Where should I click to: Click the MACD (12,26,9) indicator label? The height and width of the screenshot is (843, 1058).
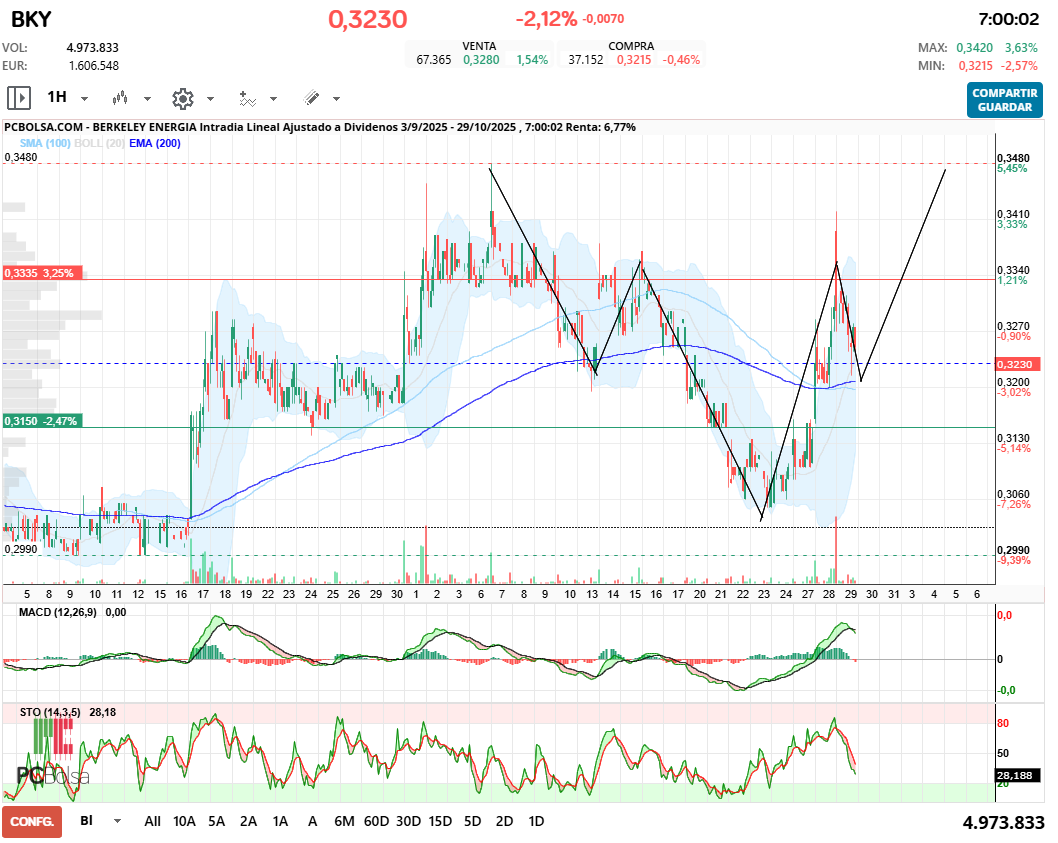click(57, 612)
